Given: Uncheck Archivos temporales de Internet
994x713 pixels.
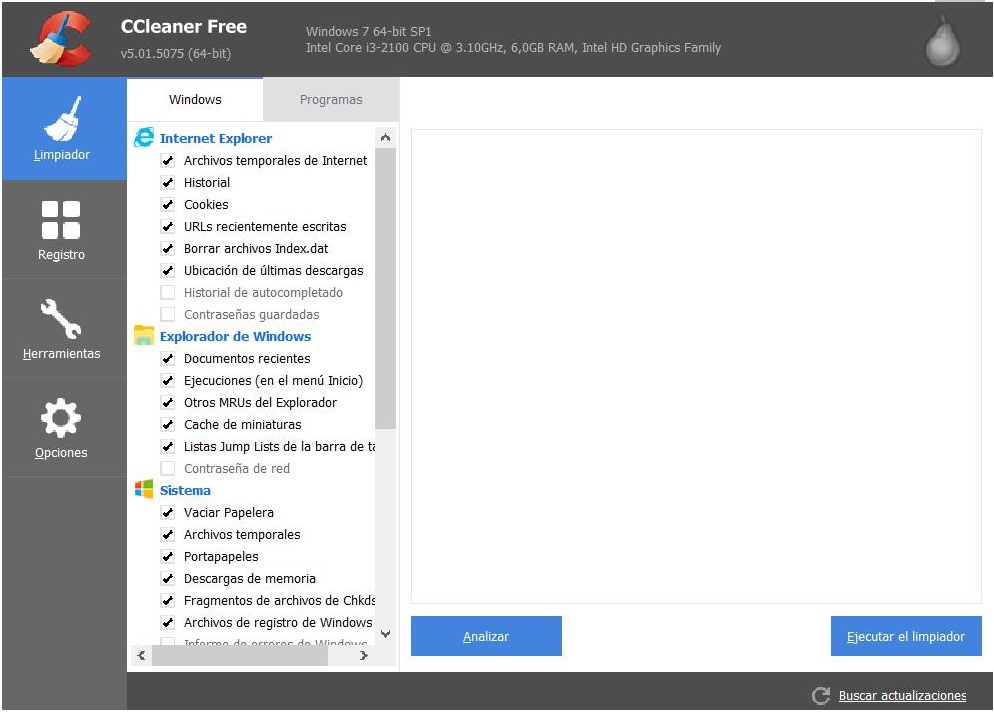Looking at the screenshot, I should pyautogui.click(x=167, y=160).
